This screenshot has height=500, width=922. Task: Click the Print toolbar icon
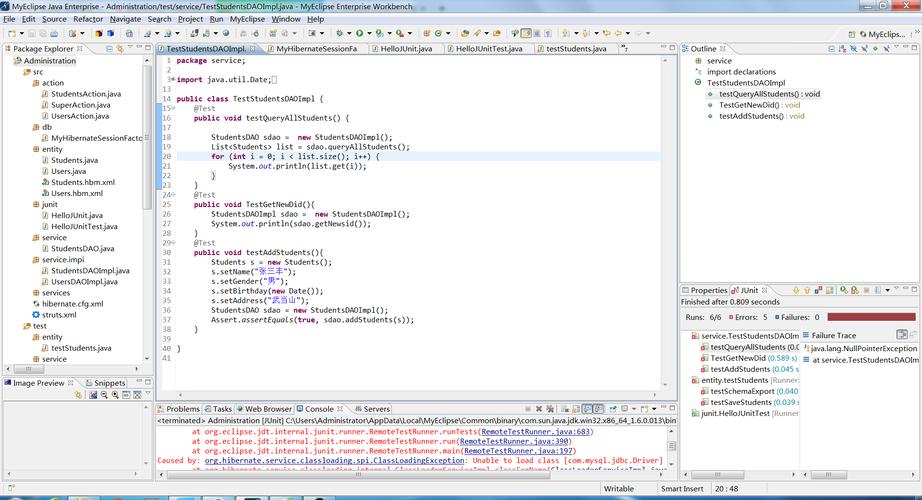click(x=54, y=34)
